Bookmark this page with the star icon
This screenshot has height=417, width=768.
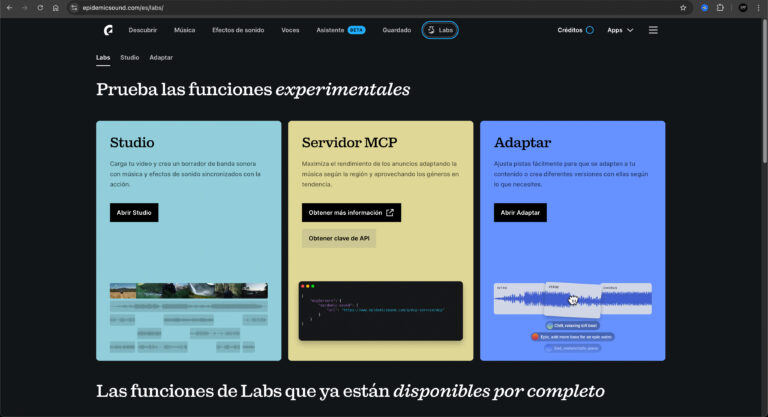click(x=683, y=7)
